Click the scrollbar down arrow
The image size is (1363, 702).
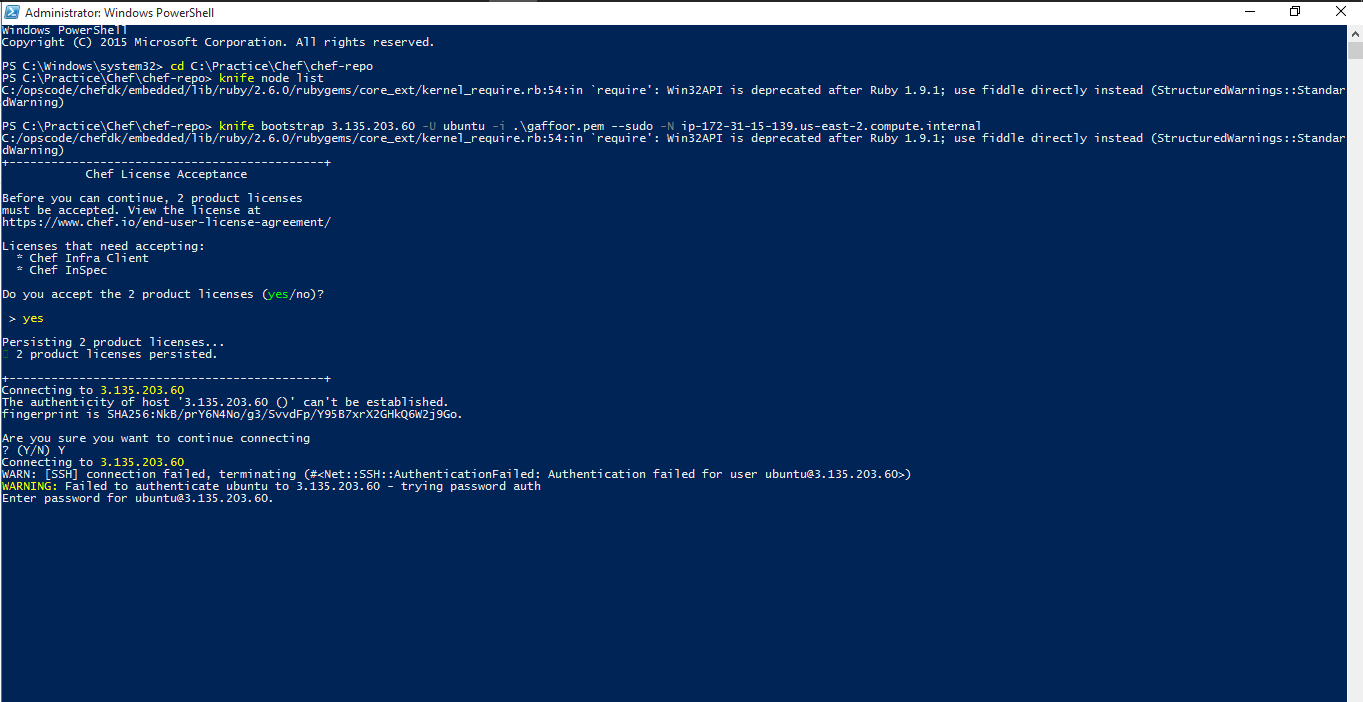pyautogui.click(x=1355, y=694)
